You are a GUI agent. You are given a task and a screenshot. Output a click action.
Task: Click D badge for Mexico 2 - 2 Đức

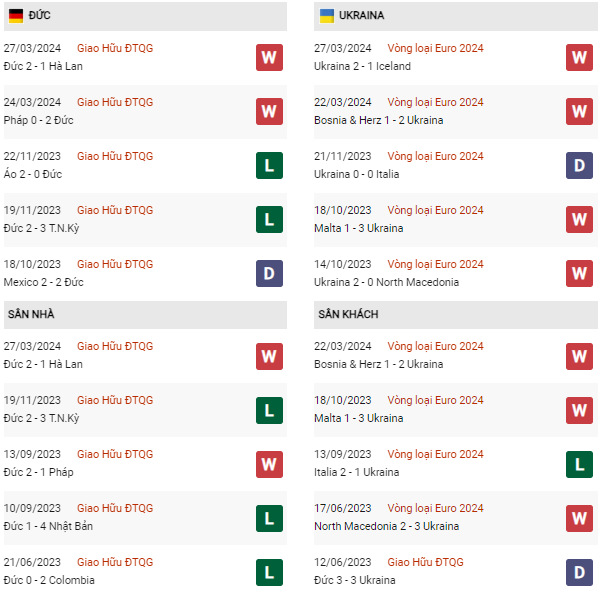(269, 273)
